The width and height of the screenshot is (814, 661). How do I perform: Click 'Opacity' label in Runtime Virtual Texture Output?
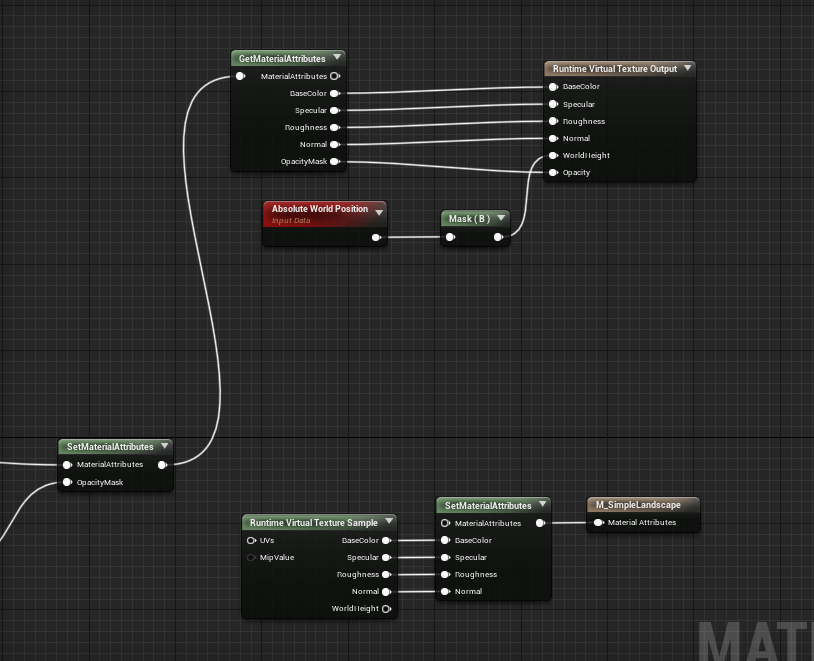(576, 172)
